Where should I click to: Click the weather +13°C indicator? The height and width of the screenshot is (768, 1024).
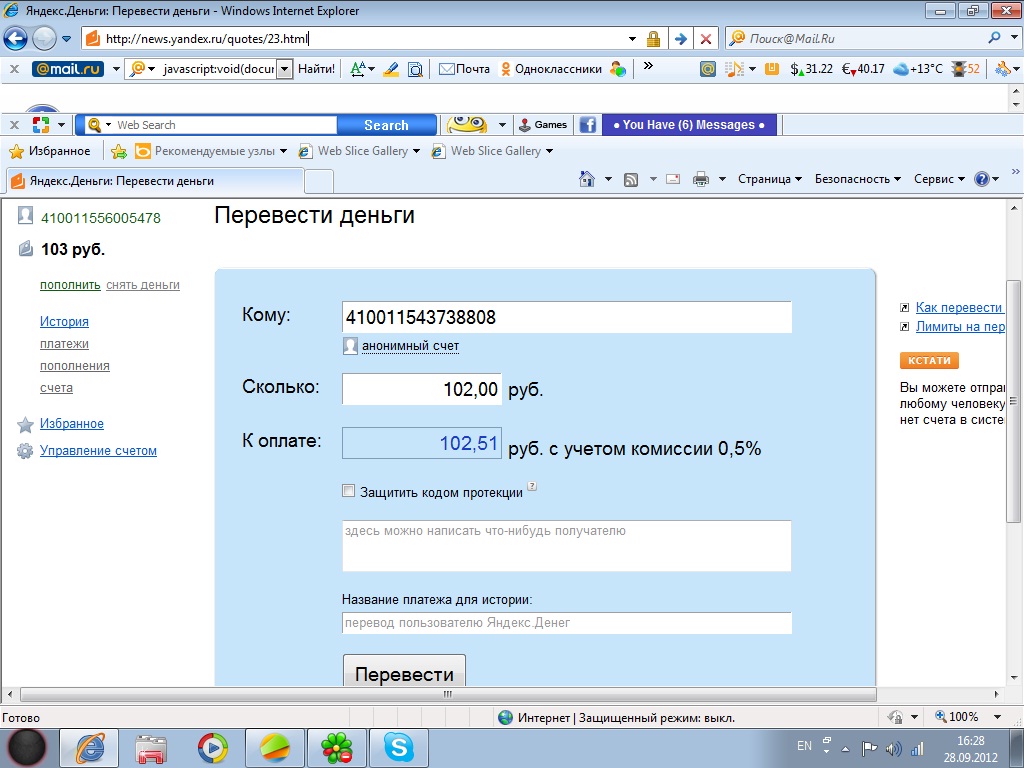[918, 69]
